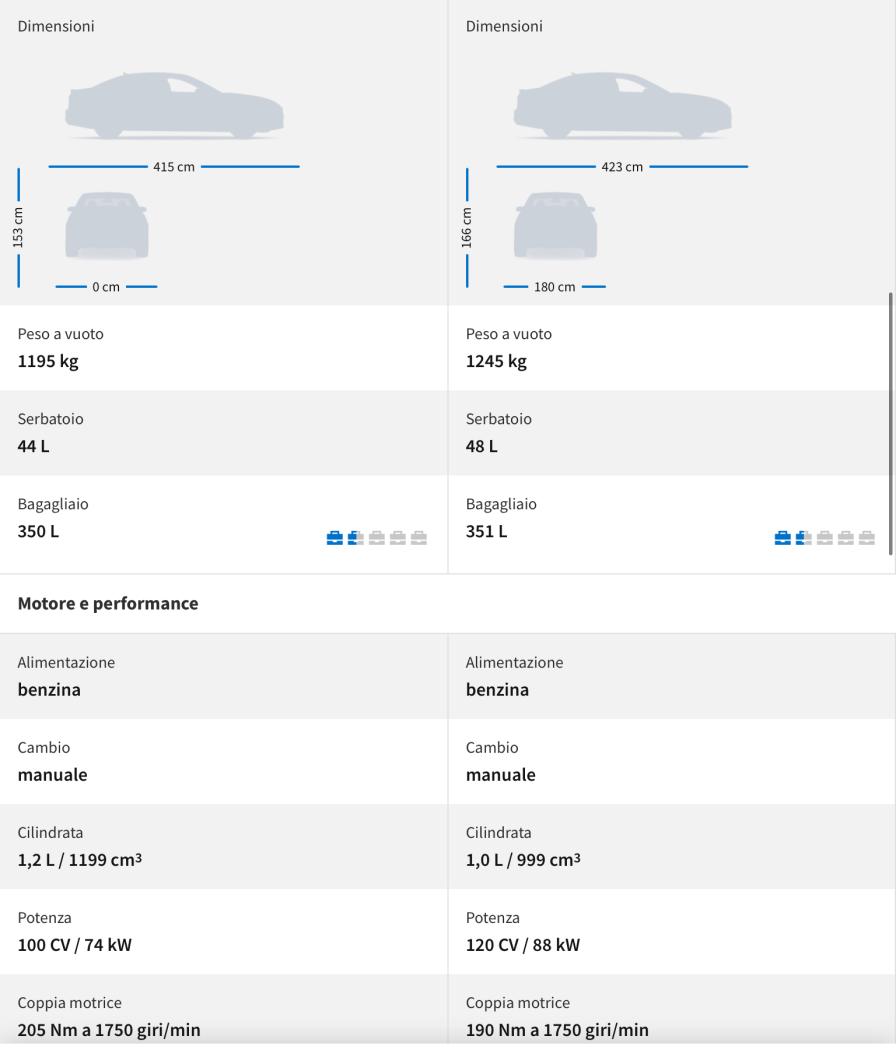This screenshot has height=1050, width=896.
Task: Click first blue suitcase icon beside 351 L
Action: [782, 538]
